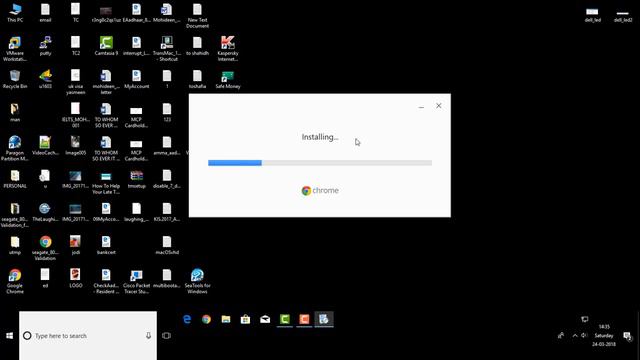Open VMware Workstation desktop shortcut
This screenshot has width=640, height=360.
click(15, 49)
